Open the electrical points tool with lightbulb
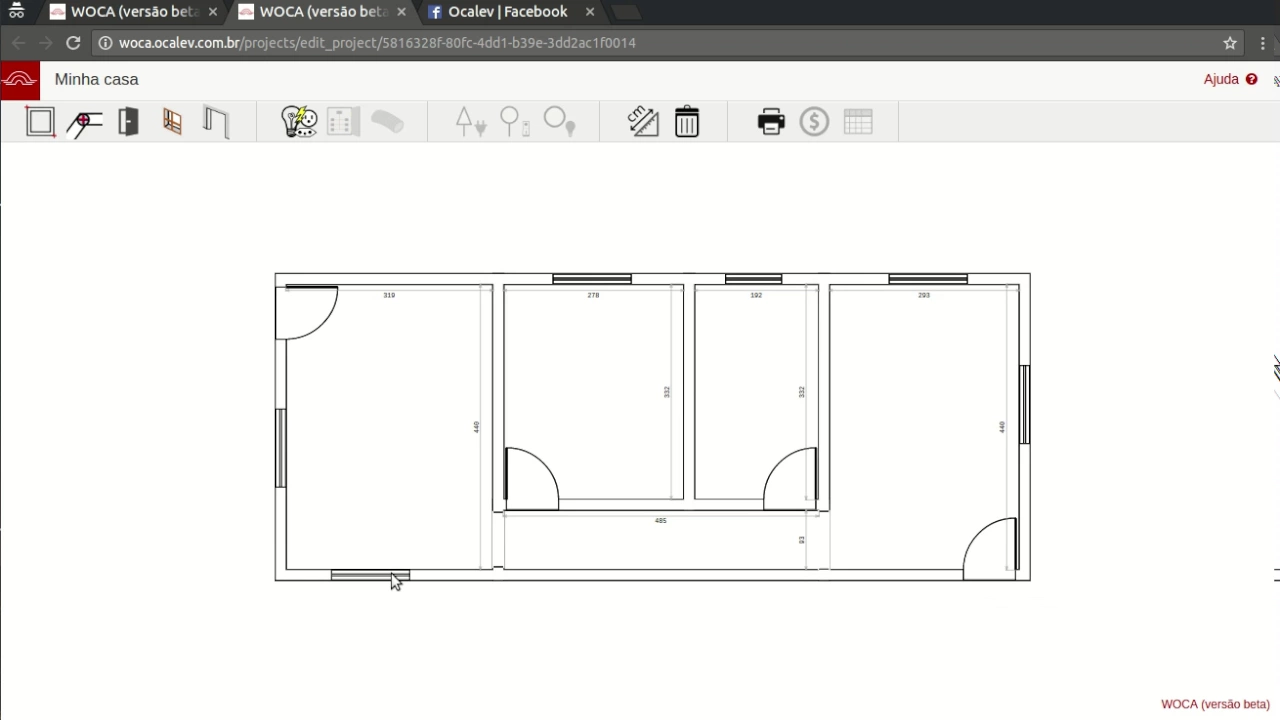Screen dimensions: 1280x720 point(299,122)
